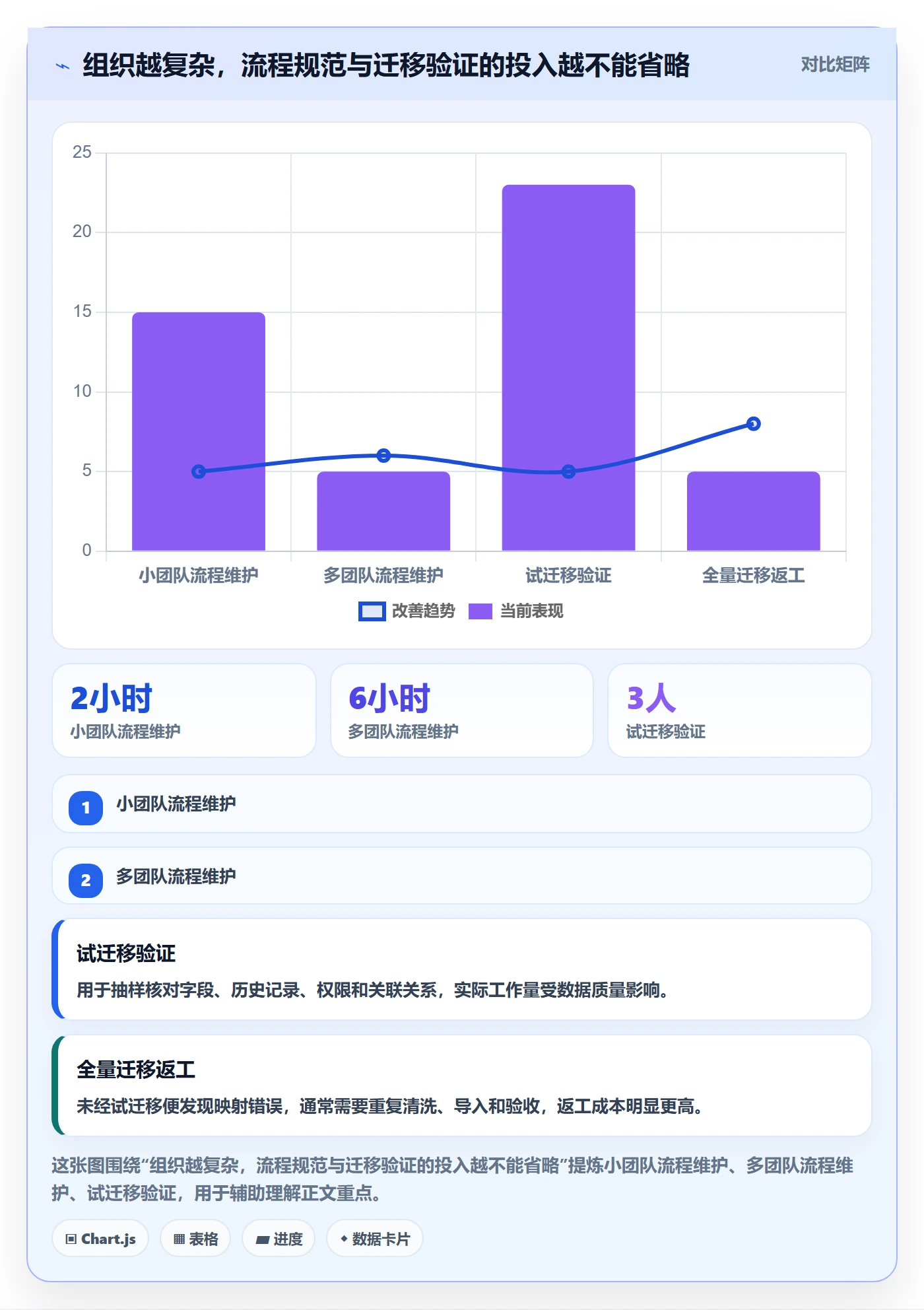Click the grid icon in 表格 tag
Image resolution: width=924 pixels, height=1310 pixels.
pos(179,1239)
